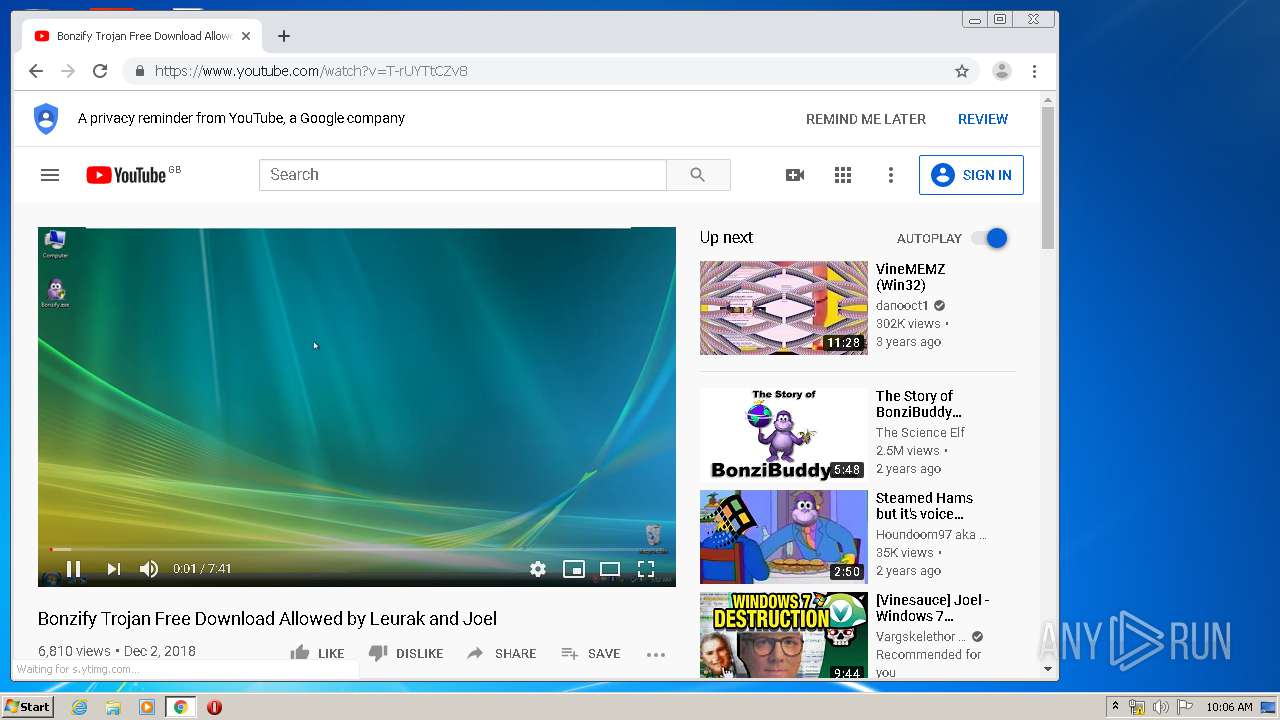Open VineMEMZ (Win32) title link

tap(910, 277)
